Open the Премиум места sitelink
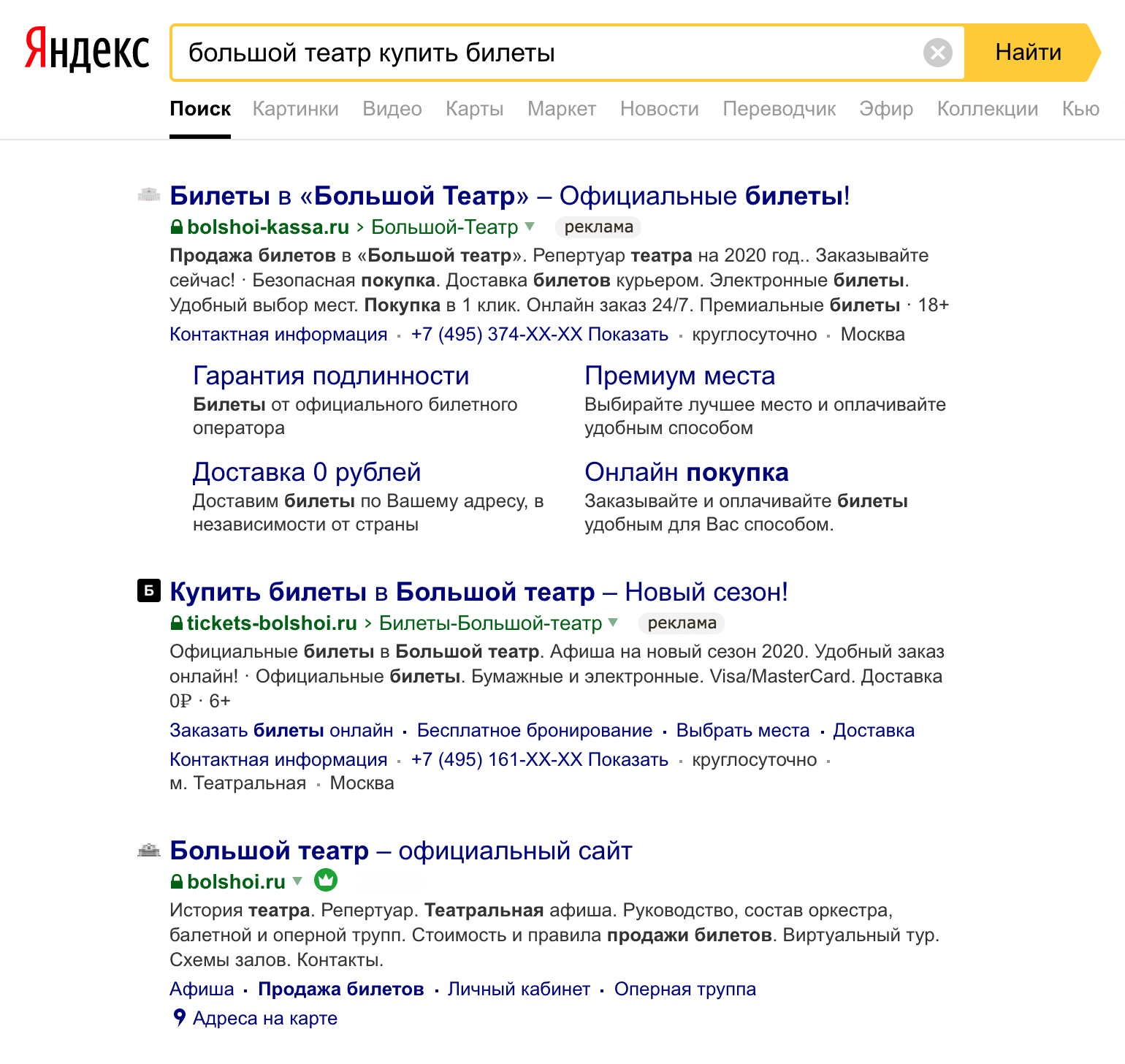The image size is (1125, 1064). pos(679,376)
